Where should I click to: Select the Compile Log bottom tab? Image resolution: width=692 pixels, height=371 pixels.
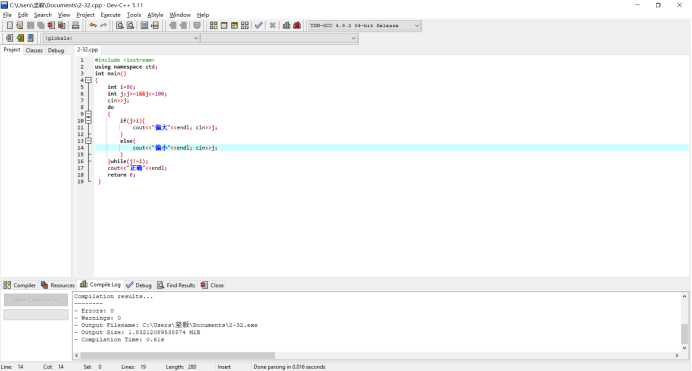(100, 285)
